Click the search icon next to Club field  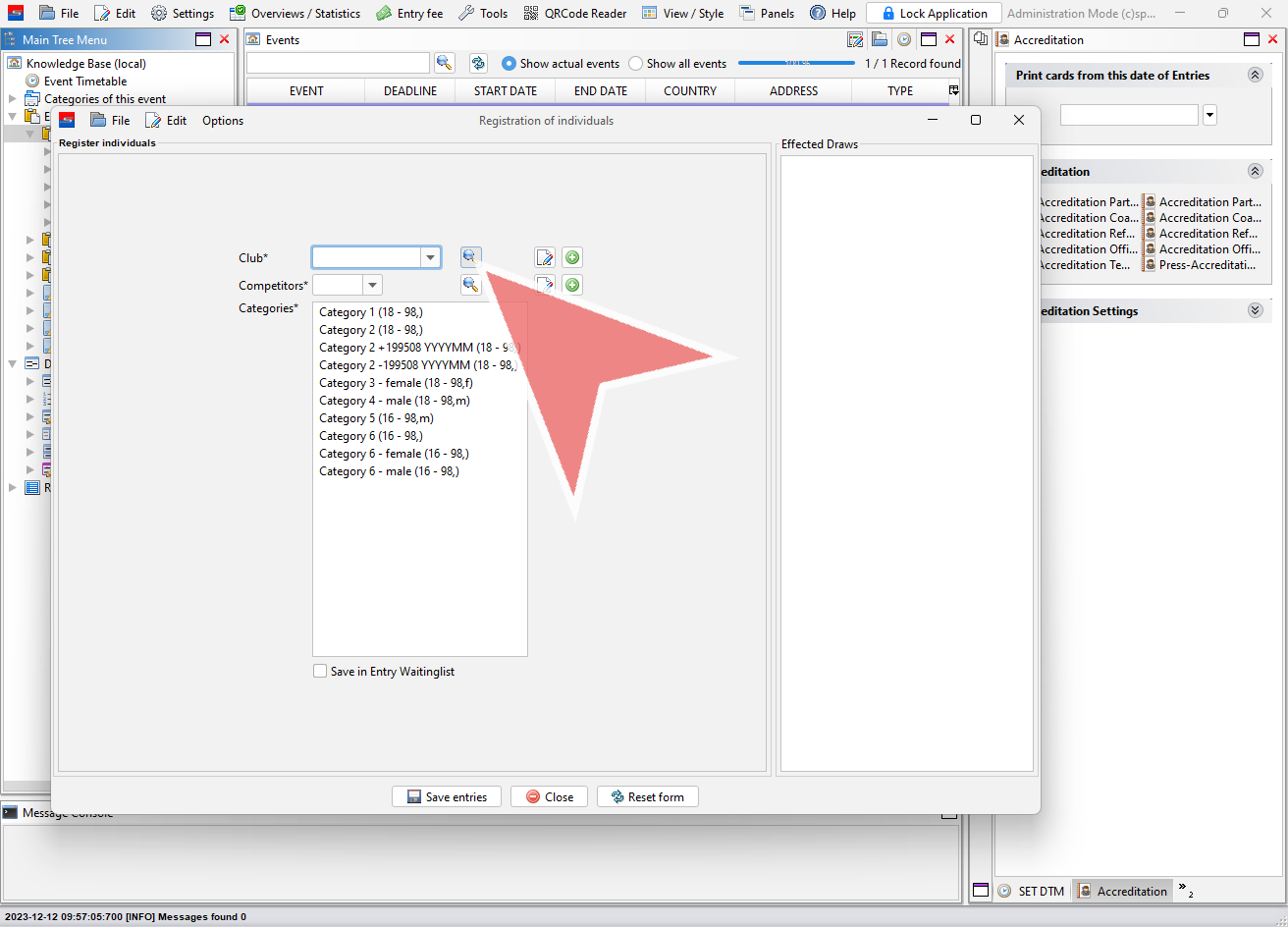470,257
